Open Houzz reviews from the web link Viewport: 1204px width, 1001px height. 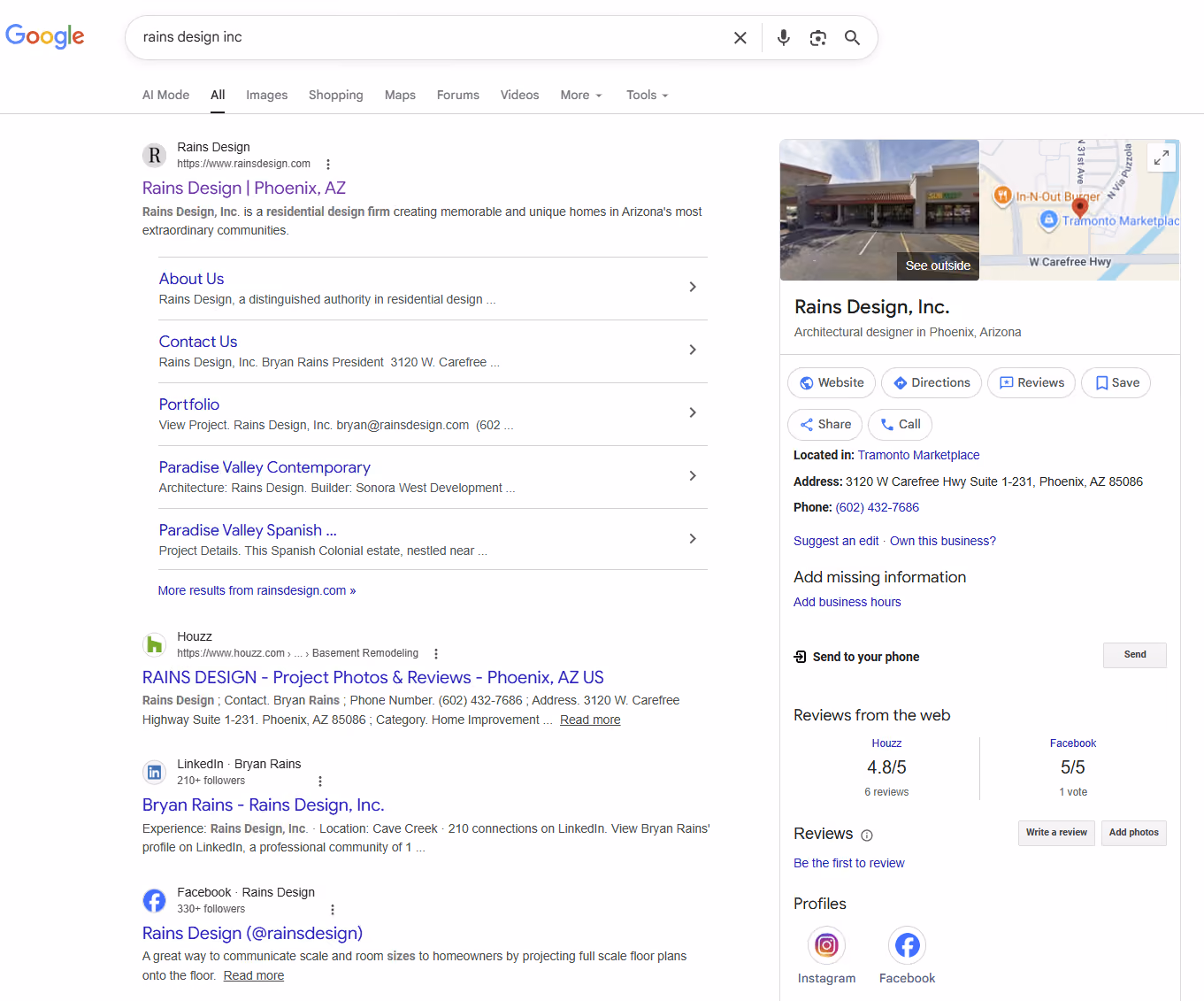(886, 743)
